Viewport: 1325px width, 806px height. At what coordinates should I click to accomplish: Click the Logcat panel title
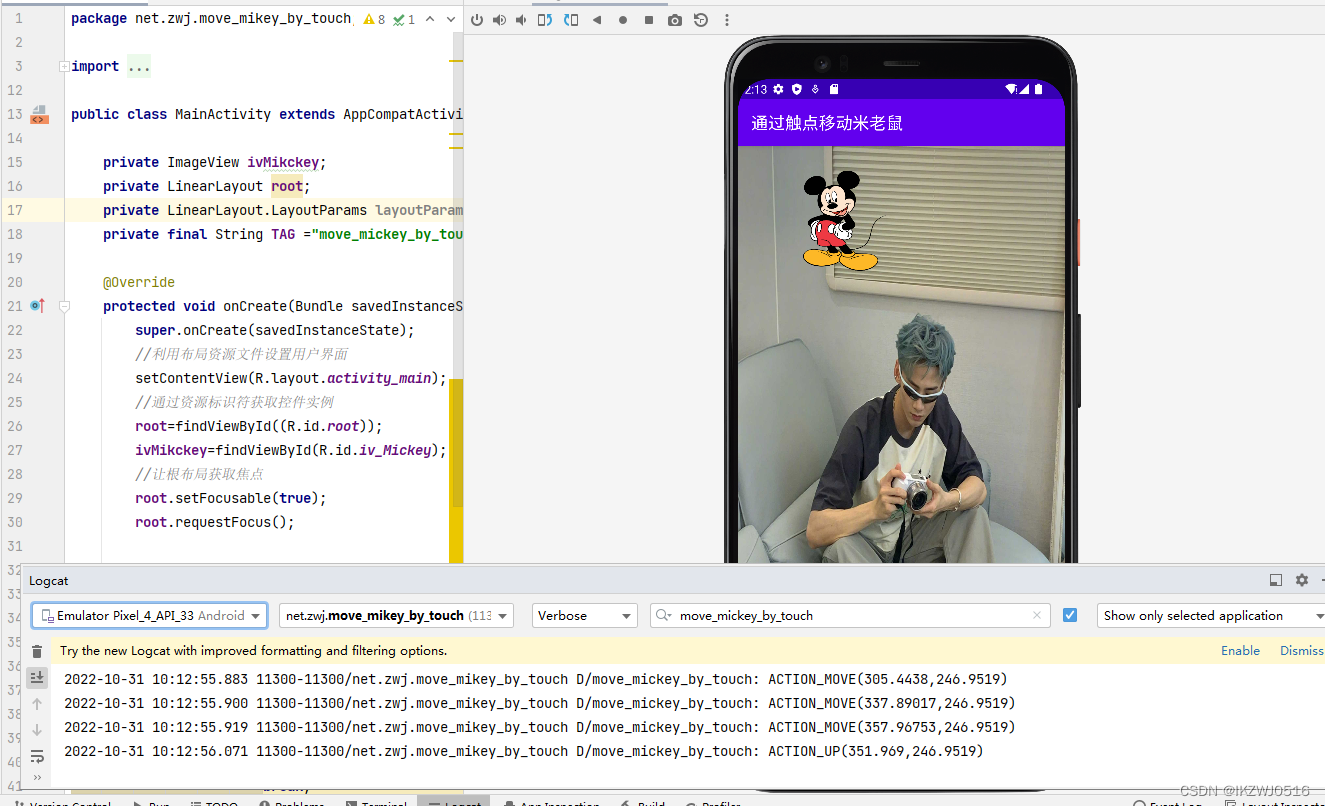click(x=49, y=581)
